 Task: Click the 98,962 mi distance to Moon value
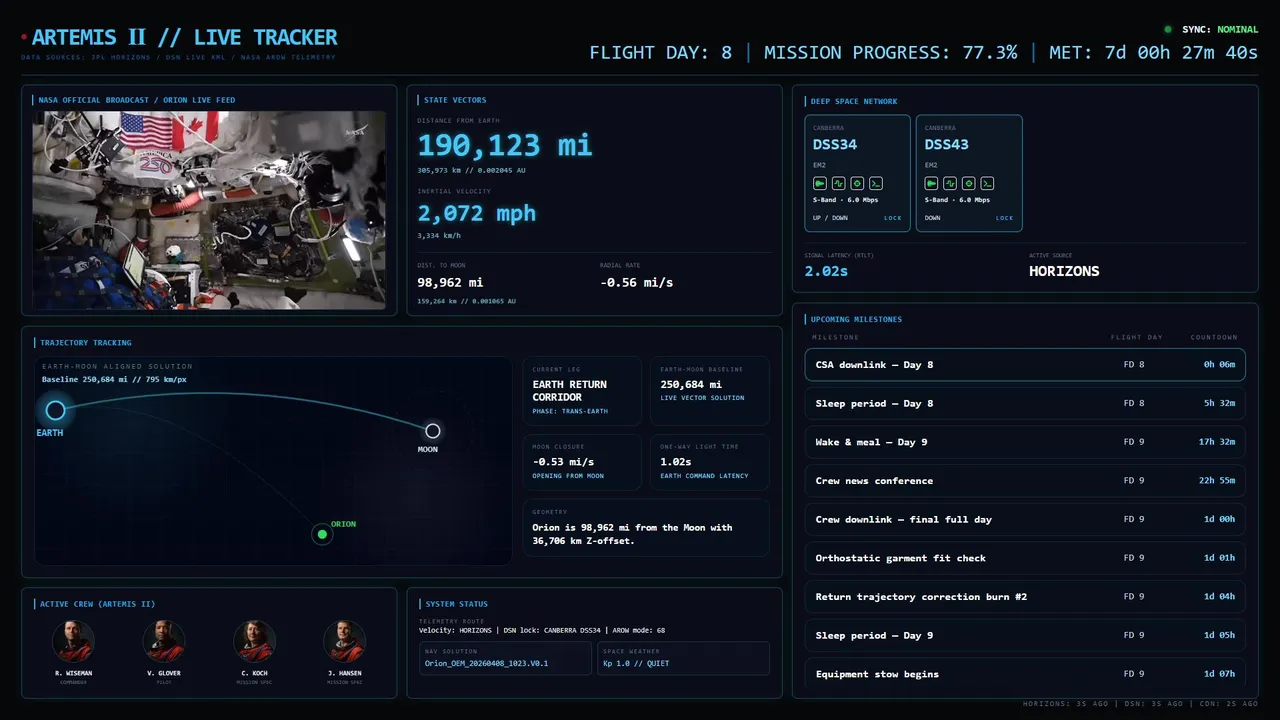(450, 283)
